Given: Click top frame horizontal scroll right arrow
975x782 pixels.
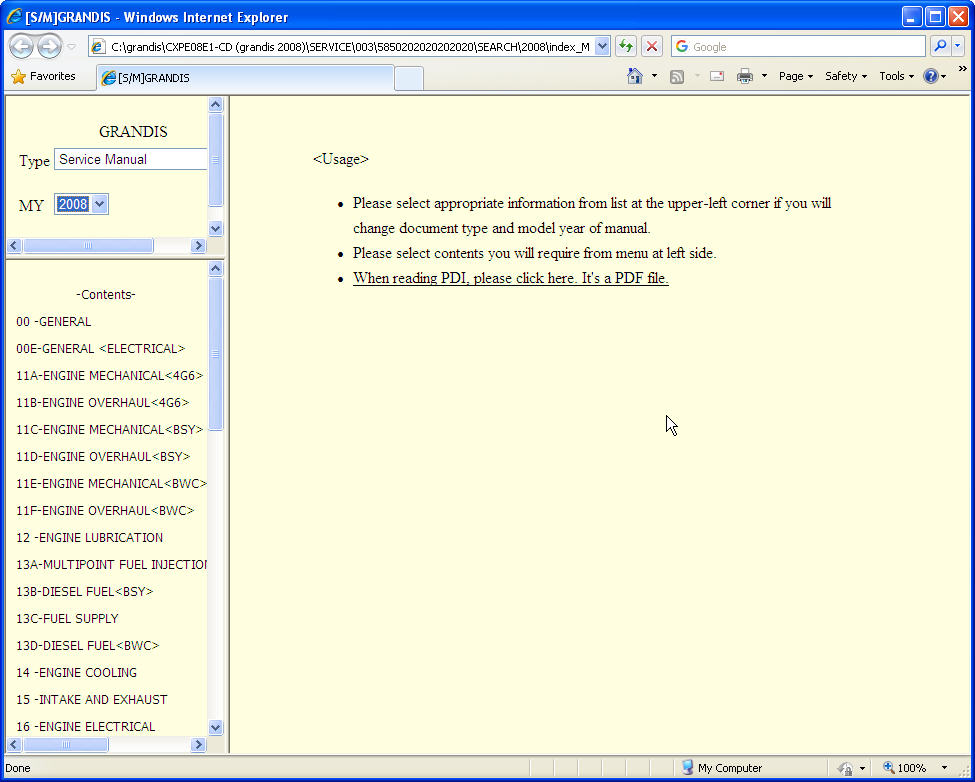Looking at the screenshot, I should pos(198,246).
